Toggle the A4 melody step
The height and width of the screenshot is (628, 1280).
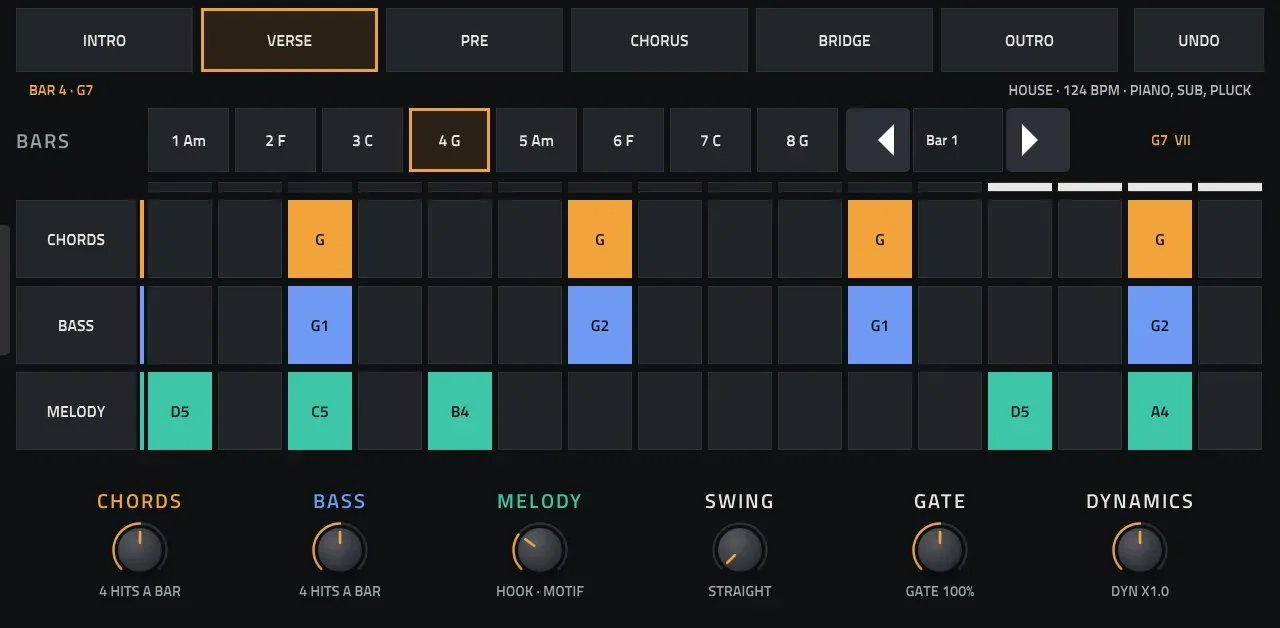pyautogui.click(x=1160, y=411)
